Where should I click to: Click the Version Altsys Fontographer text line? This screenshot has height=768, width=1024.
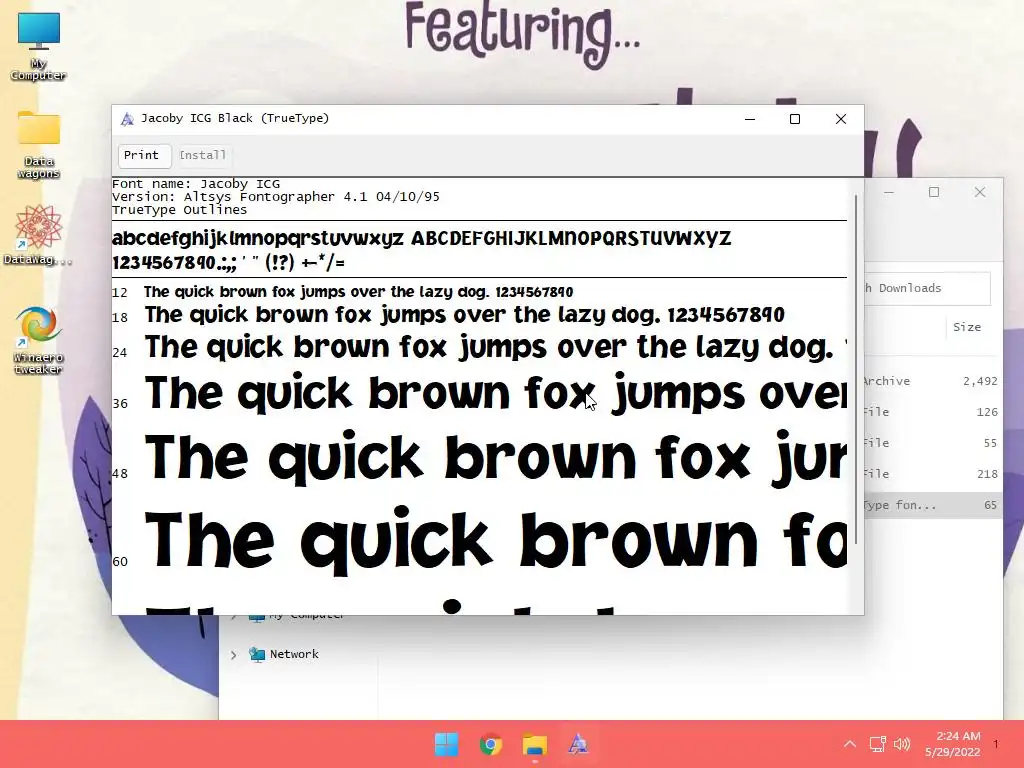[x=276, y=197]
